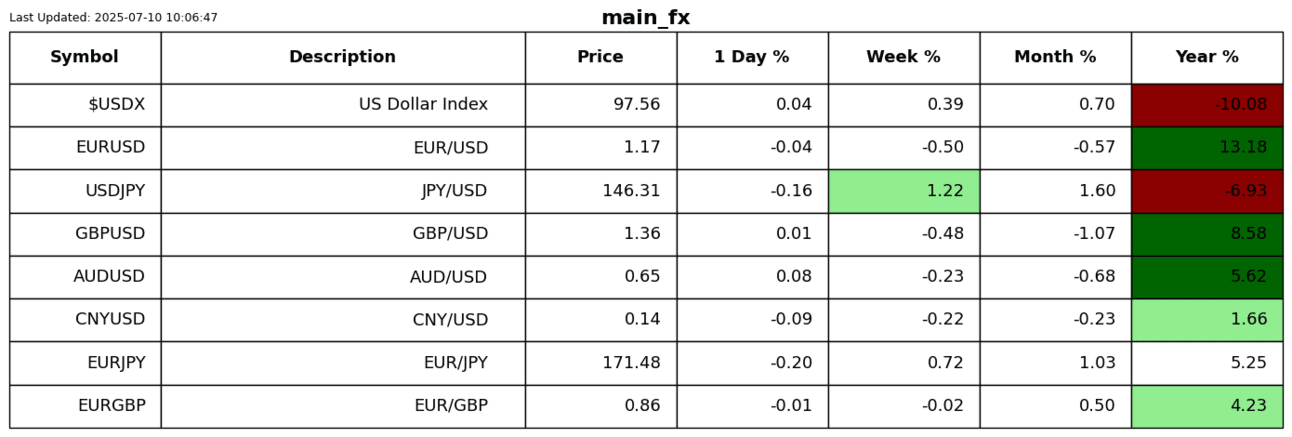Click the 1 Day % column header
The image size is (1292, 437).
(752, 57)
